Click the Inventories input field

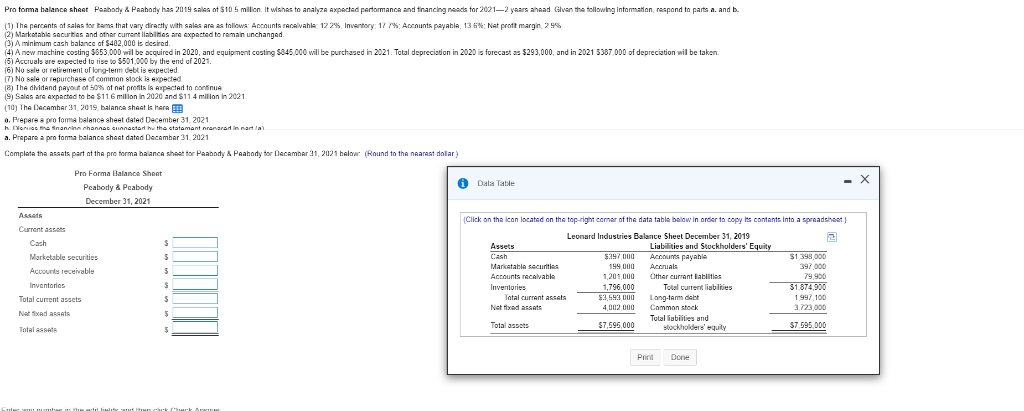click(x=195, y=285)
